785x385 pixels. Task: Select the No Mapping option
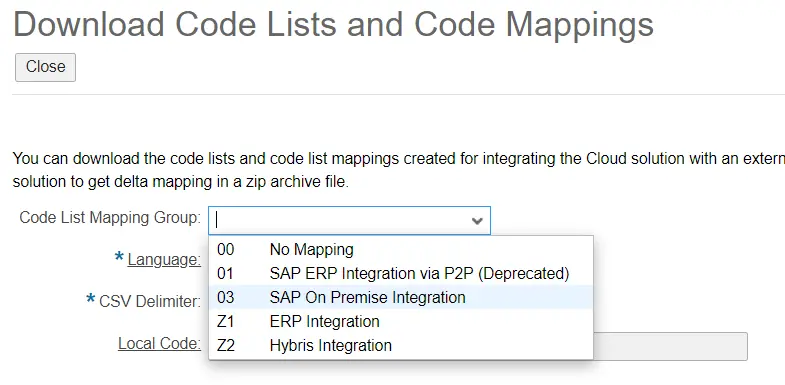401,249
